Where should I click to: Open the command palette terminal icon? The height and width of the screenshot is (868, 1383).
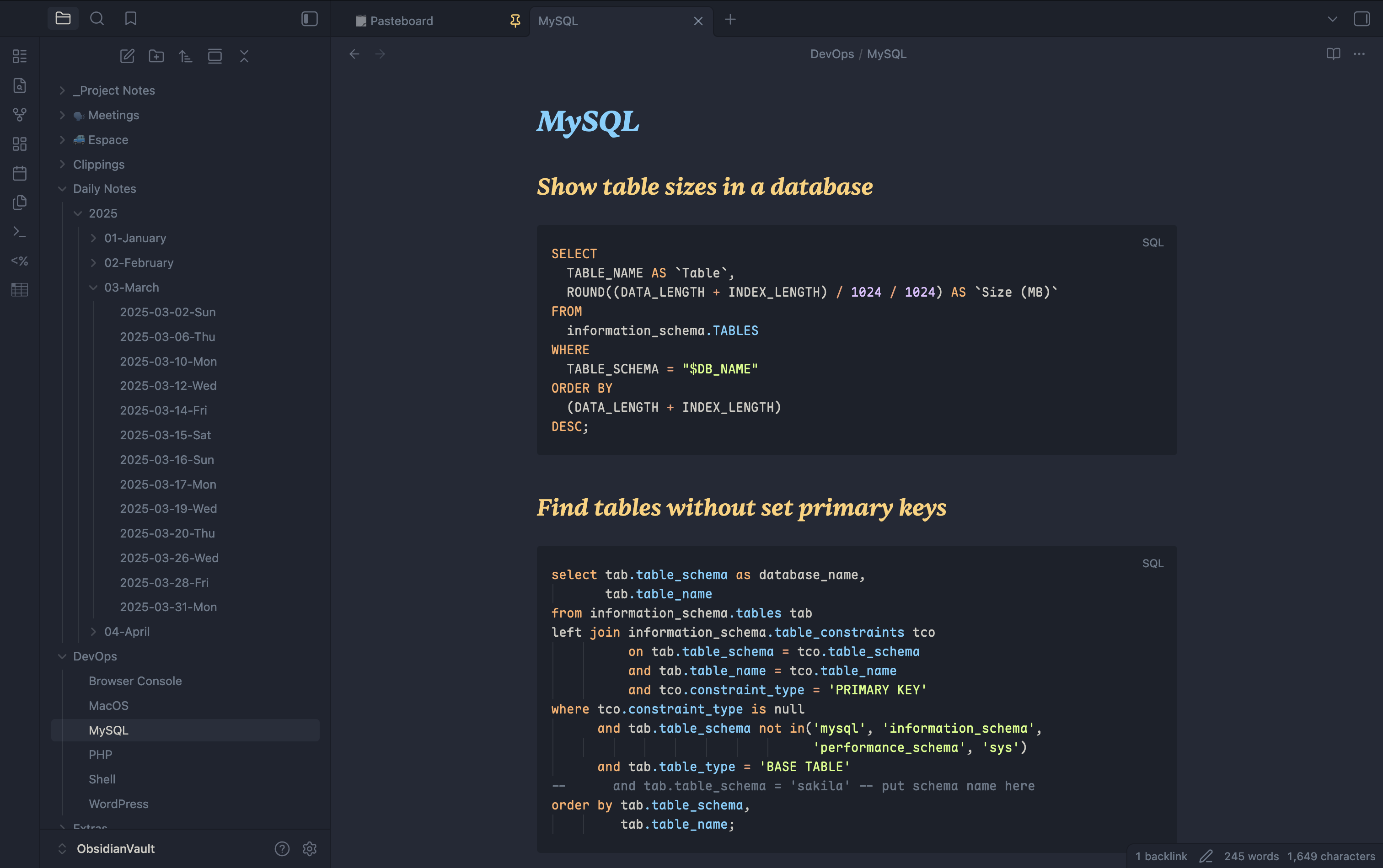point(20,232)
